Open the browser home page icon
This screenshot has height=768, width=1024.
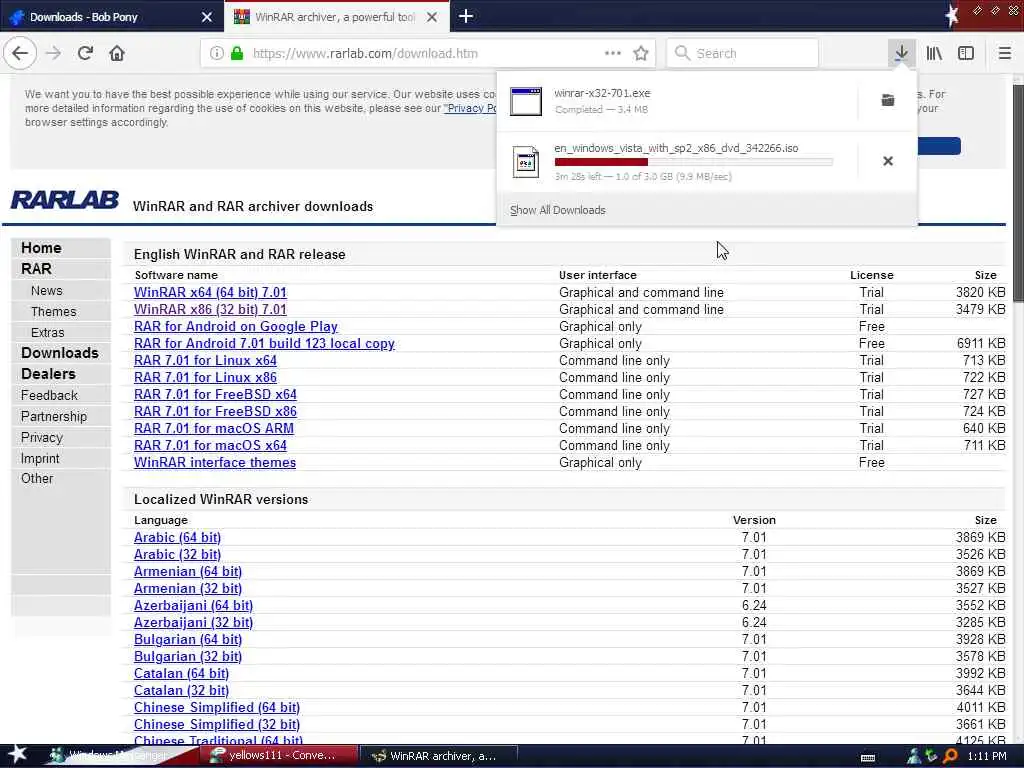117,53
